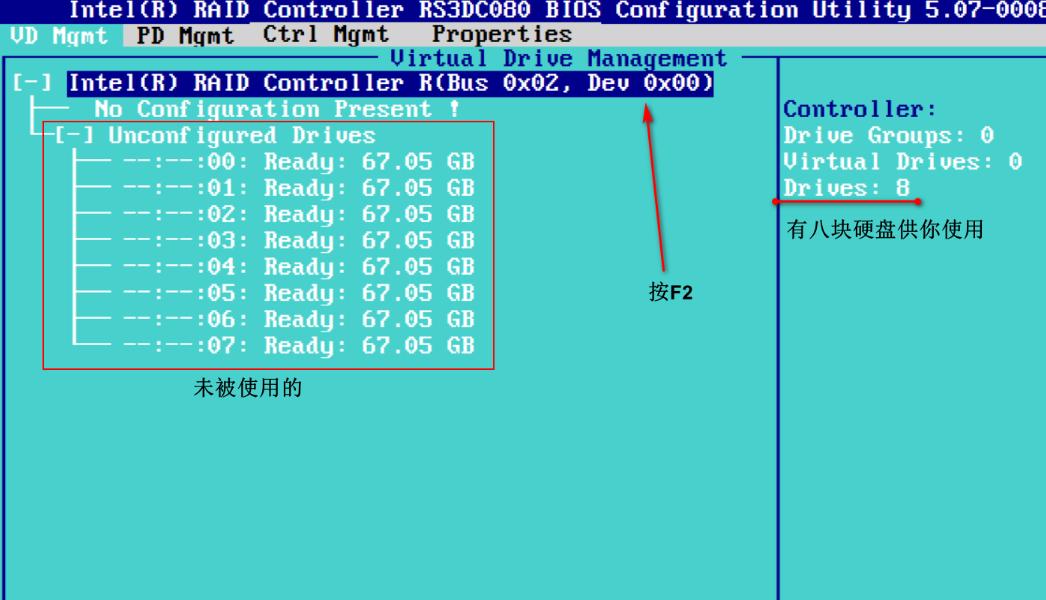Select the Unconfigured Drives label
The height and width of the screenshot is (600, 1046).
click(x=241, y=135)
